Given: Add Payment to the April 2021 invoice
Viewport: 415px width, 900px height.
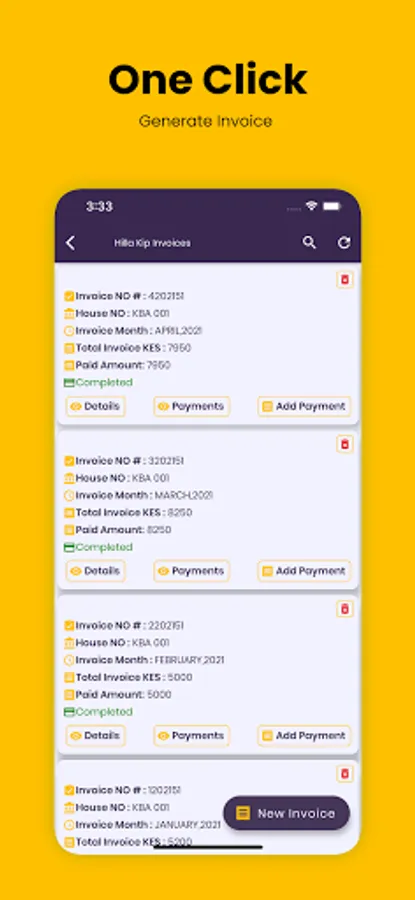Looking at the screenshot, I should point(304,406).
